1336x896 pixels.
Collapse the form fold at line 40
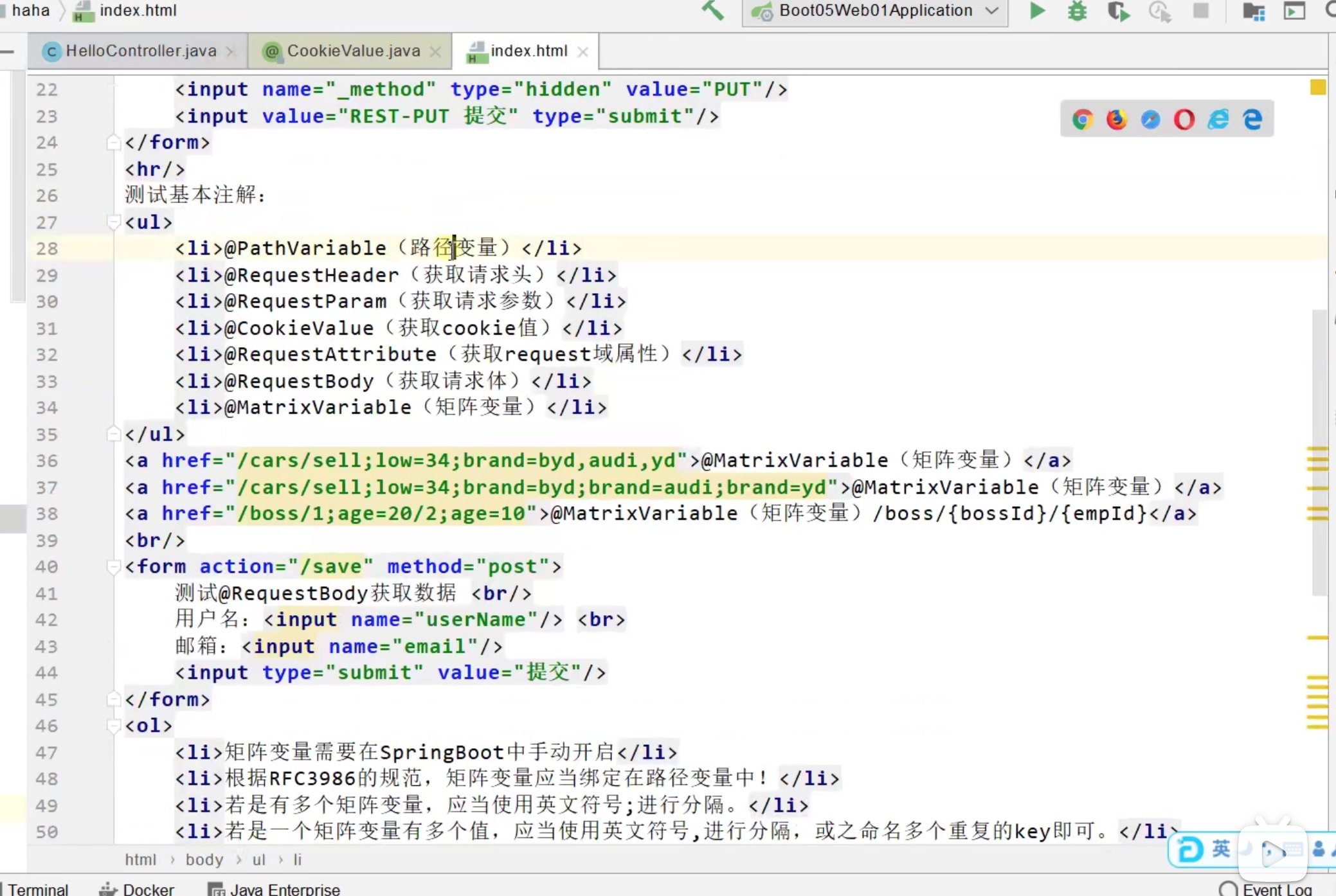click(x=113, y=567)
